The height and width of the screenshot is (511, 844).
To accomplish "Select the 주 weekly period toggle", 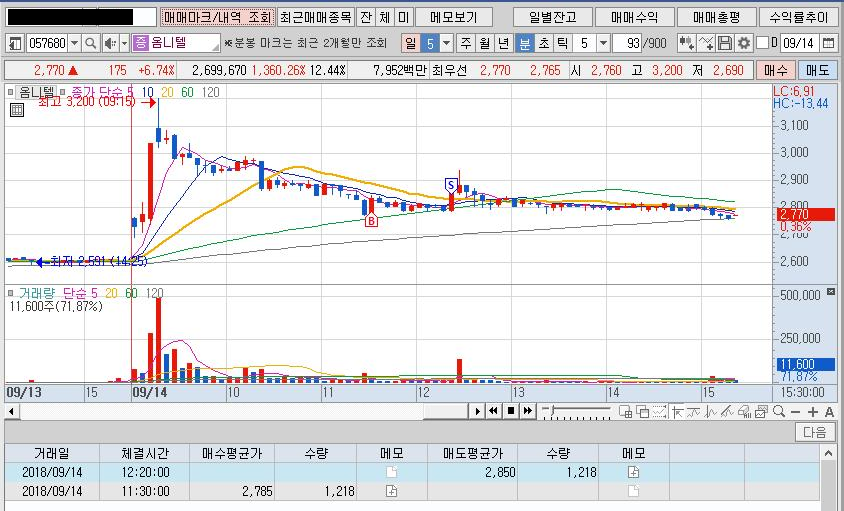I will [x=466, y=43].
